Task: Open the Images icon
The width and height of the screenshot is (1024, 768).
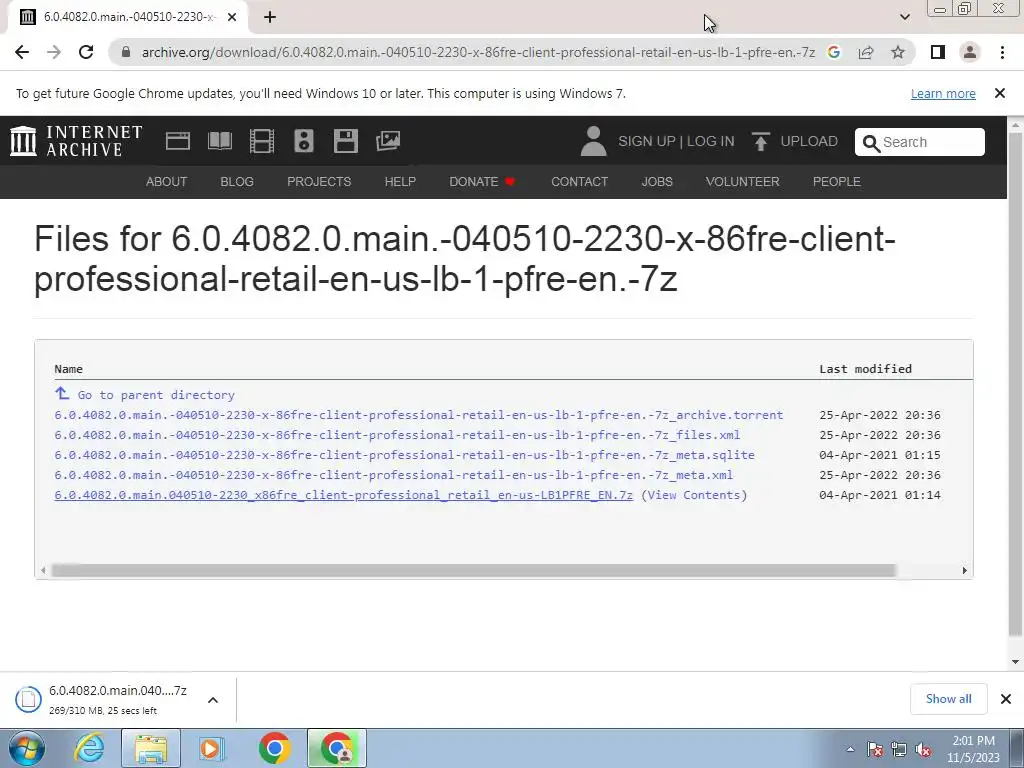Action: pyautogui.click(x=388, y=141)
